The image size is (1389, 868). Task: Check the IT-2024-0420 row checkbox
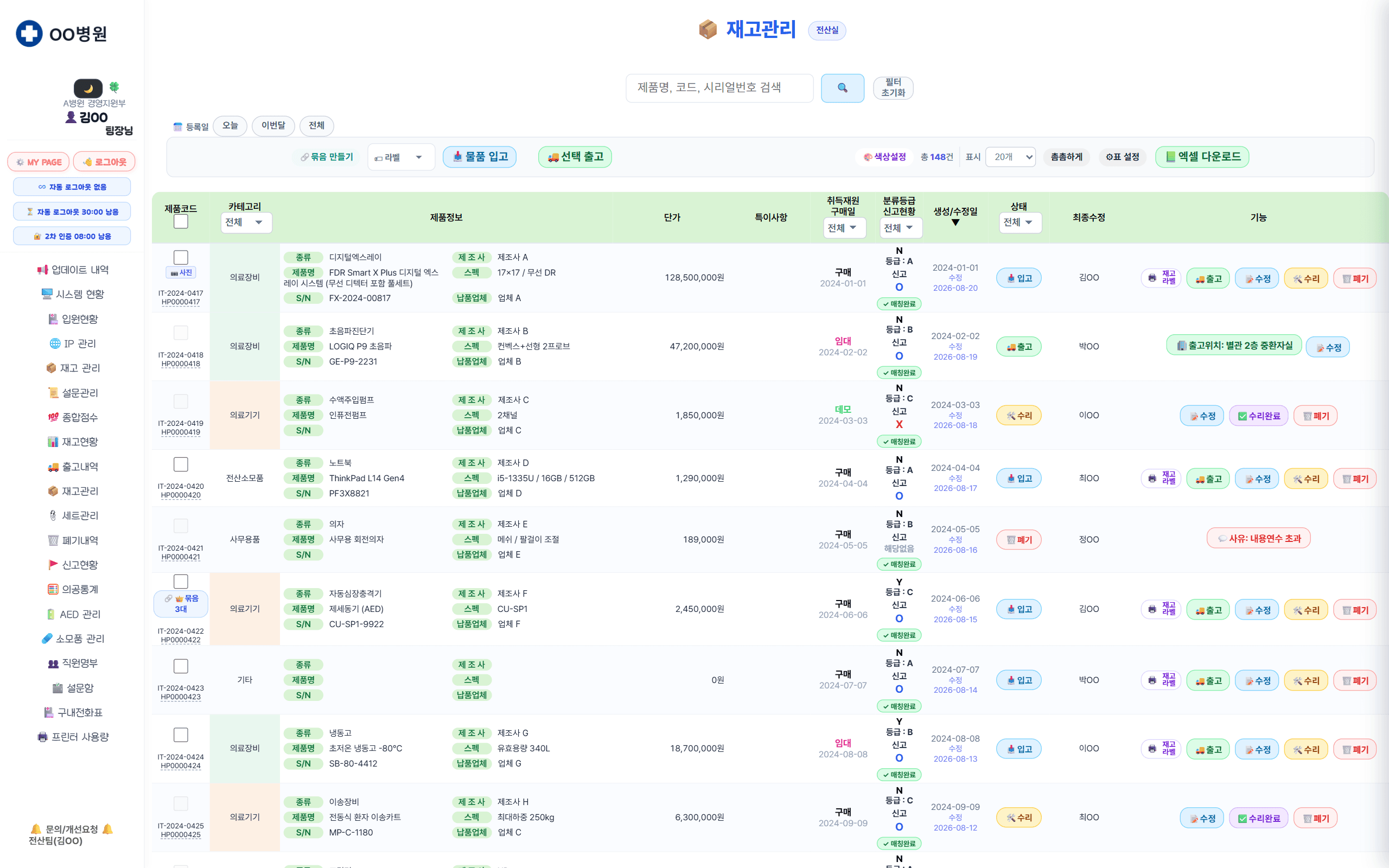click(181, 464)
